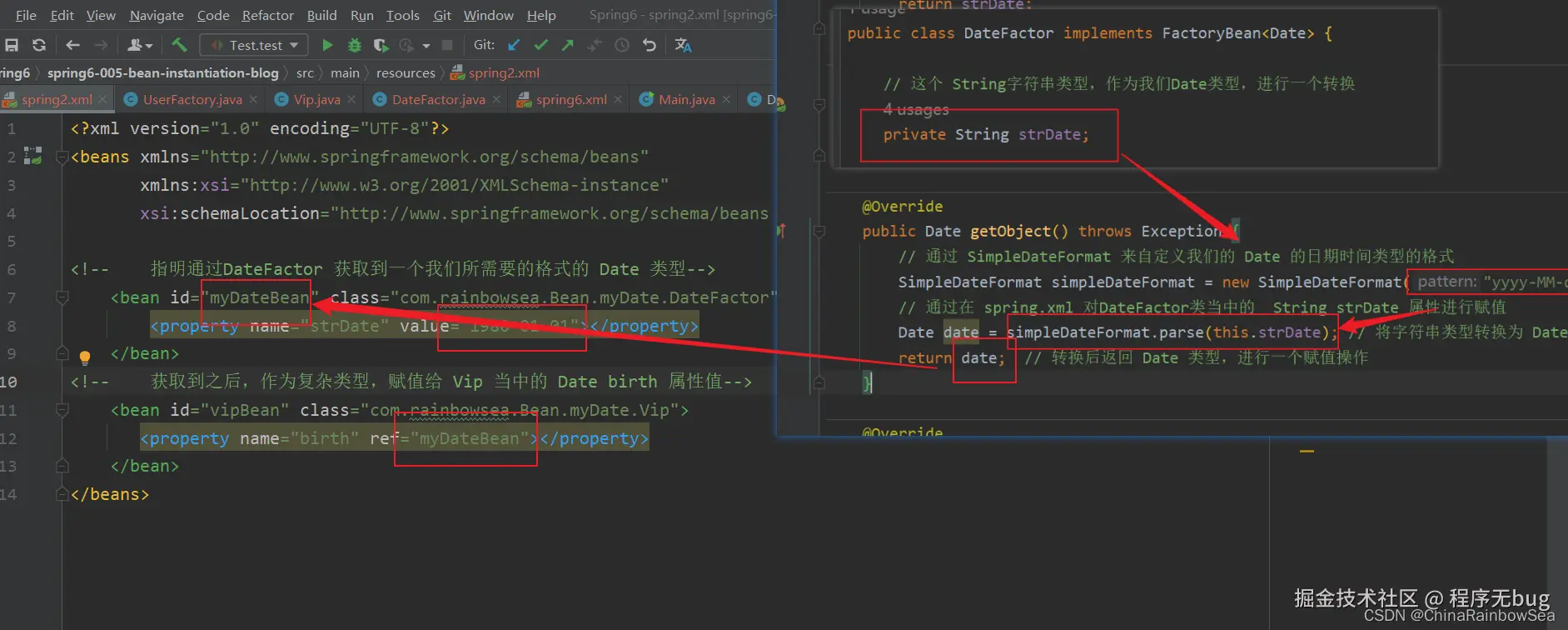This screenshot has width=1568, height=630.
Task: Push commits with the green up-right arrow
Action: pos(568,45)
